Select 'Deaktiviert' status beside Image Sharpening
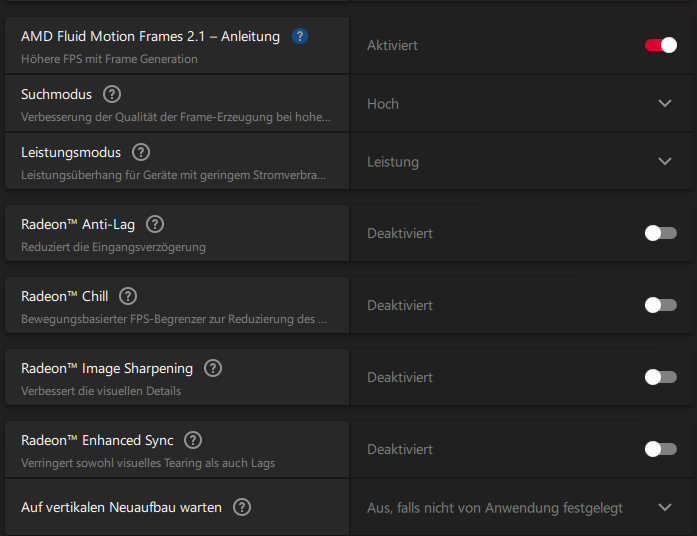 point(400,377)
